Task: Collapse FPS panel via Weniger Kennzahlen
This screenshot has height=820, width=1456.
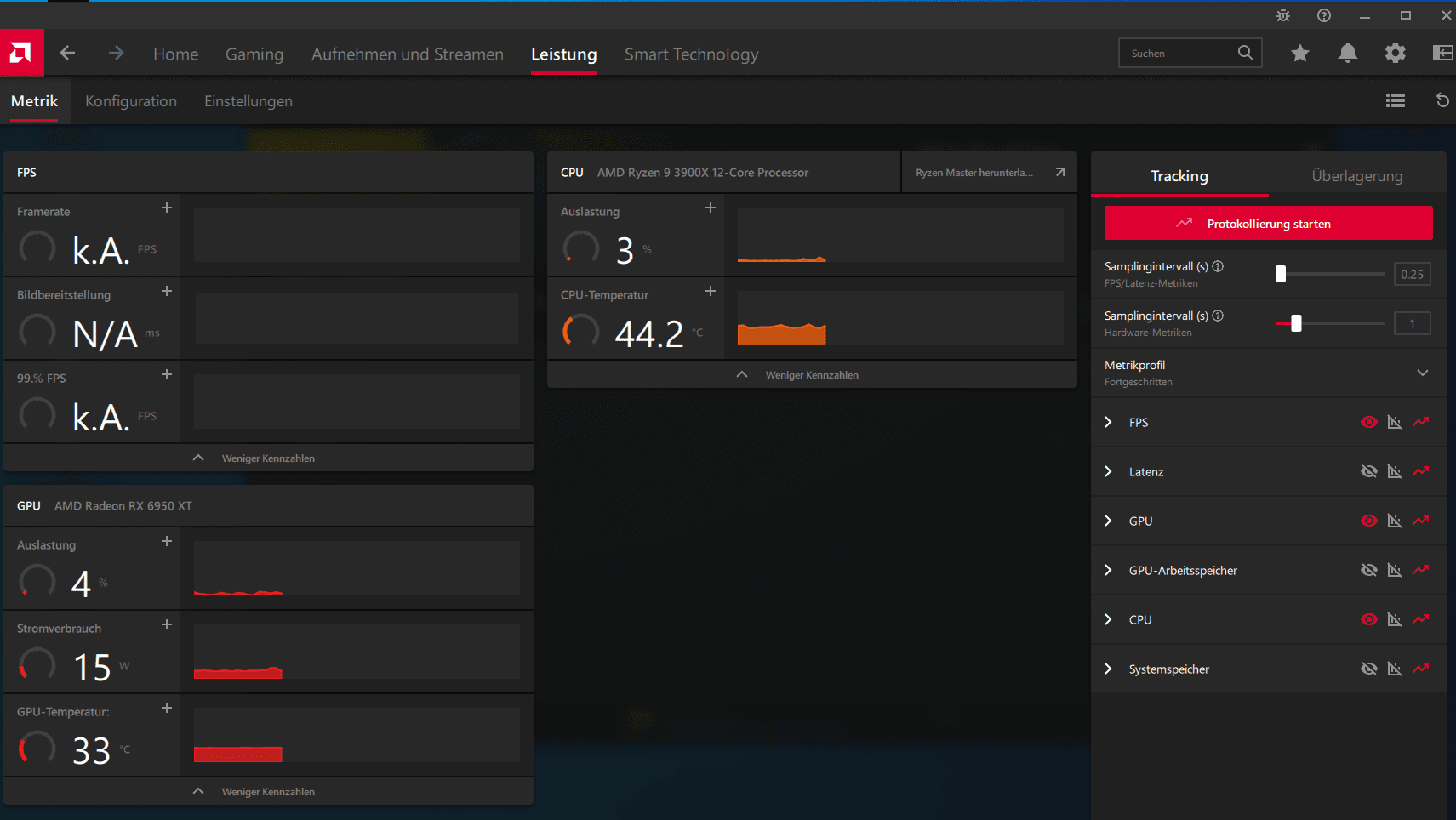Action: pyautogui.click(x=268, y=458)
